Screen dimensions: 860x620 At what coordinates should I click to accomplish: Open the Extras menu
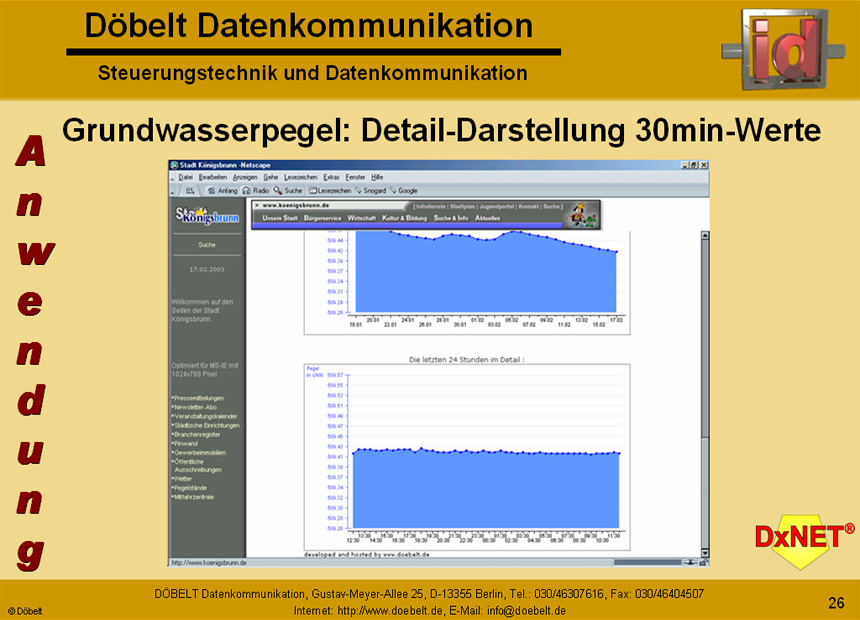pyautogui.click(x=331, y=177)
